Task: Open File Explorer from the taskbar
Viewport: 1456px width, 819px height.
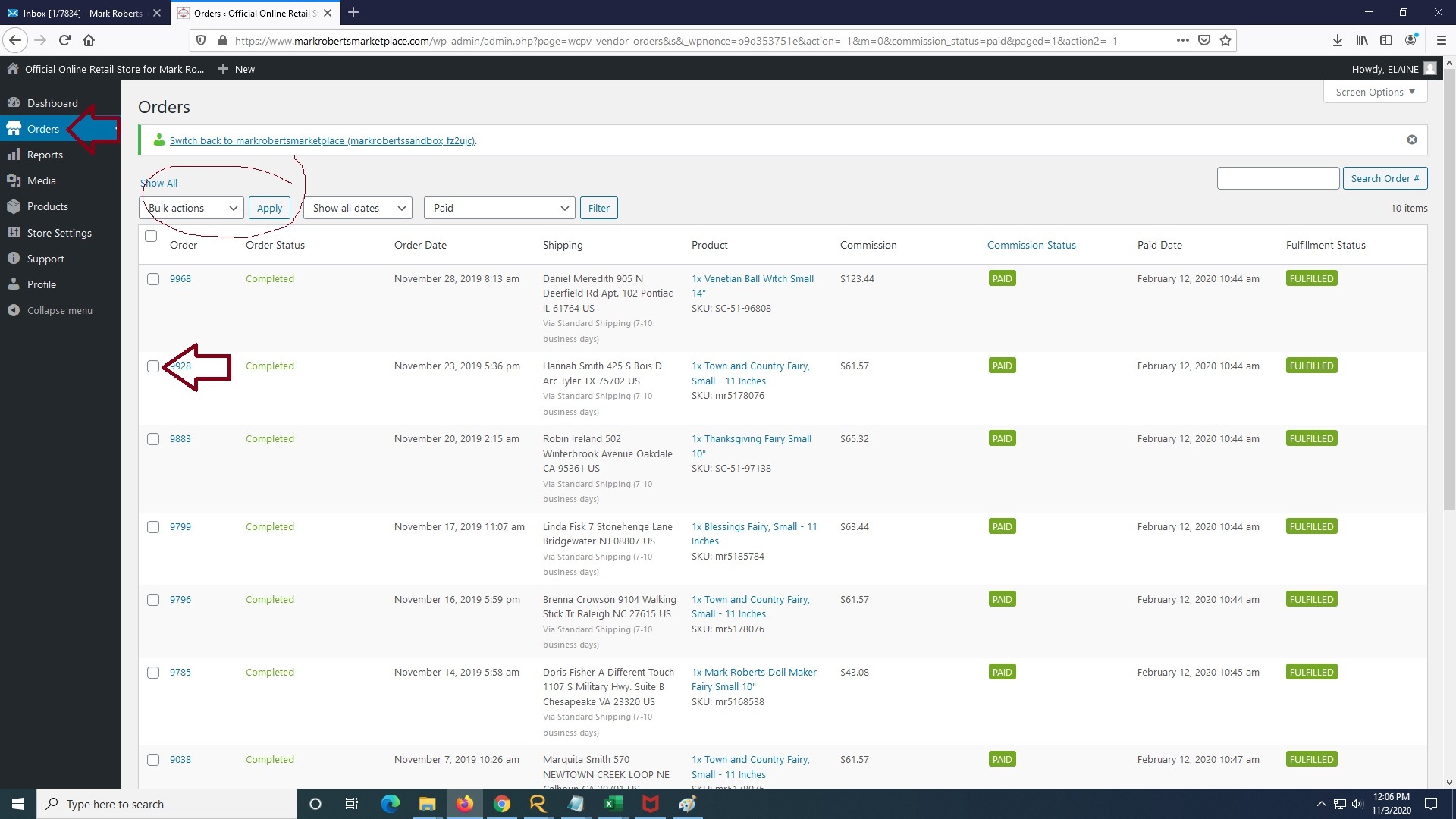Action: coord(427,804)
